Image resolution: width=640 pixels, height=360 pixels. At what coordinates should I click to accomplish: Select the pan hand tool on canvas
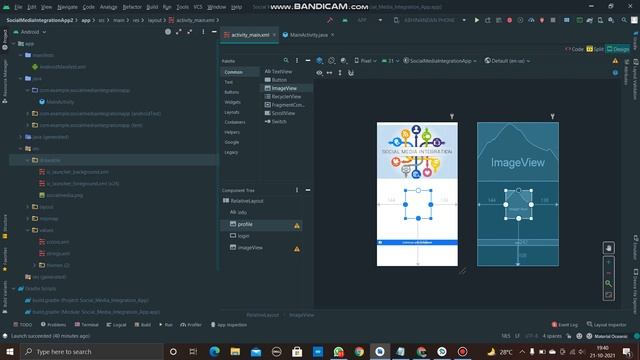click(609, 248)
